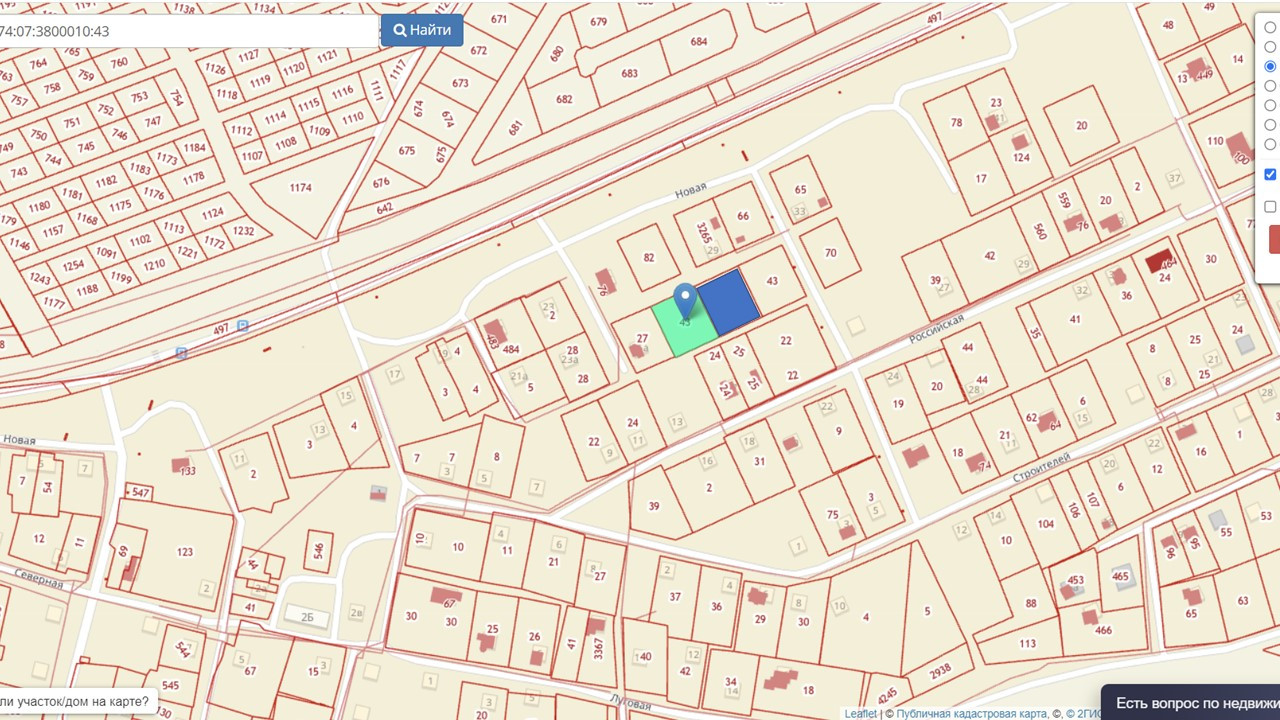Click the parcel labeled 2938
Screen dimensions: 1280x720
click(939, 672)
